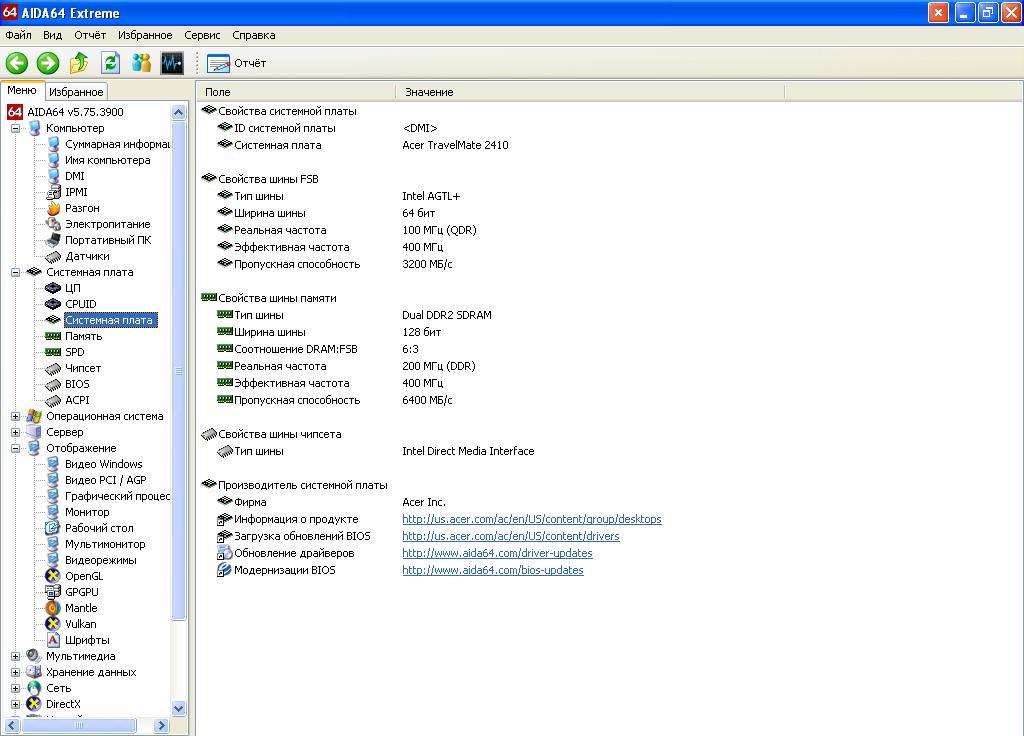The width and height of the screenshot is (1024, 736).
Task: Select Графический процессор in the tree
Action: (x=118, y=496)
